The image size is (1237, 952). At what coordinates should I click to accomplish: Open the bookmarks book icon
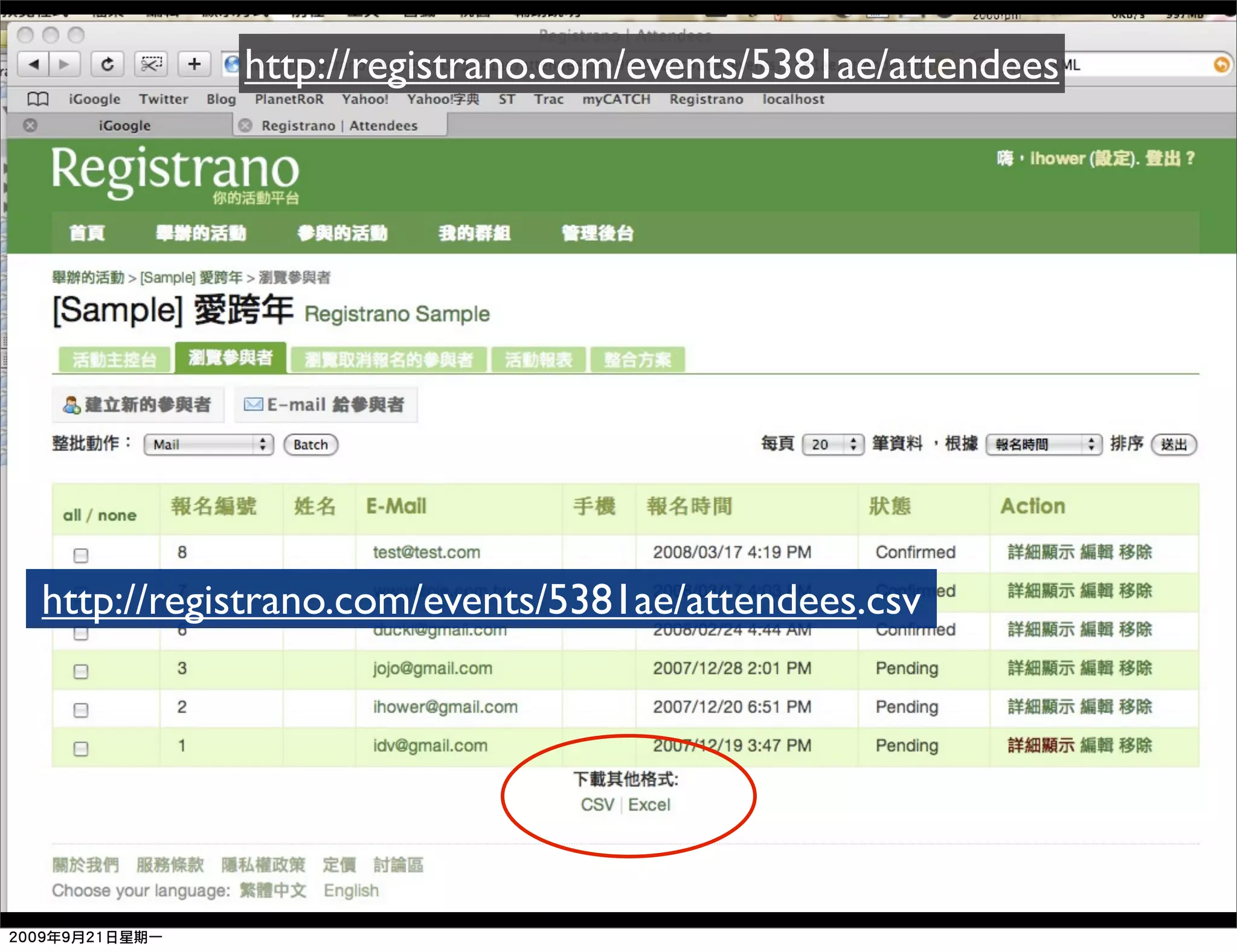click(38, 99)
